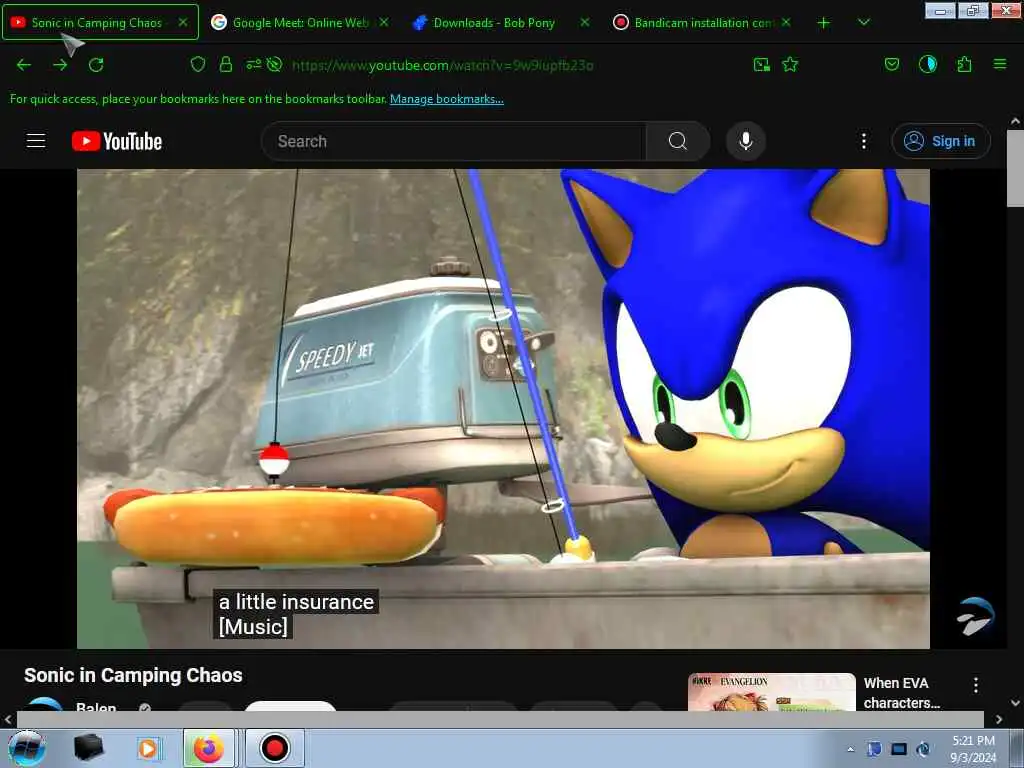Launch Windows Media Player from taskbar
The height and width of the screenshot is (768, 1024).
click(x=148, y=748)
